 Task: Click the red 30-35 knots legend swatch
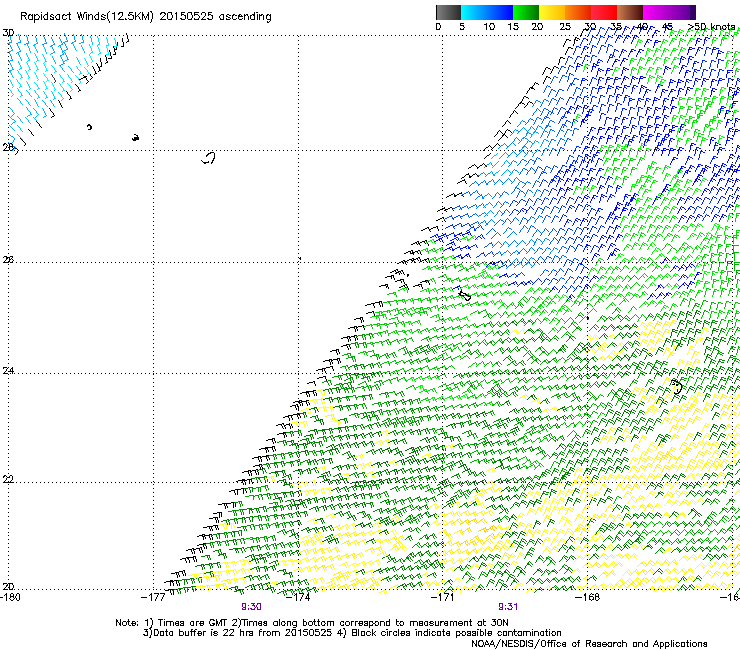(x=604, y=12)
